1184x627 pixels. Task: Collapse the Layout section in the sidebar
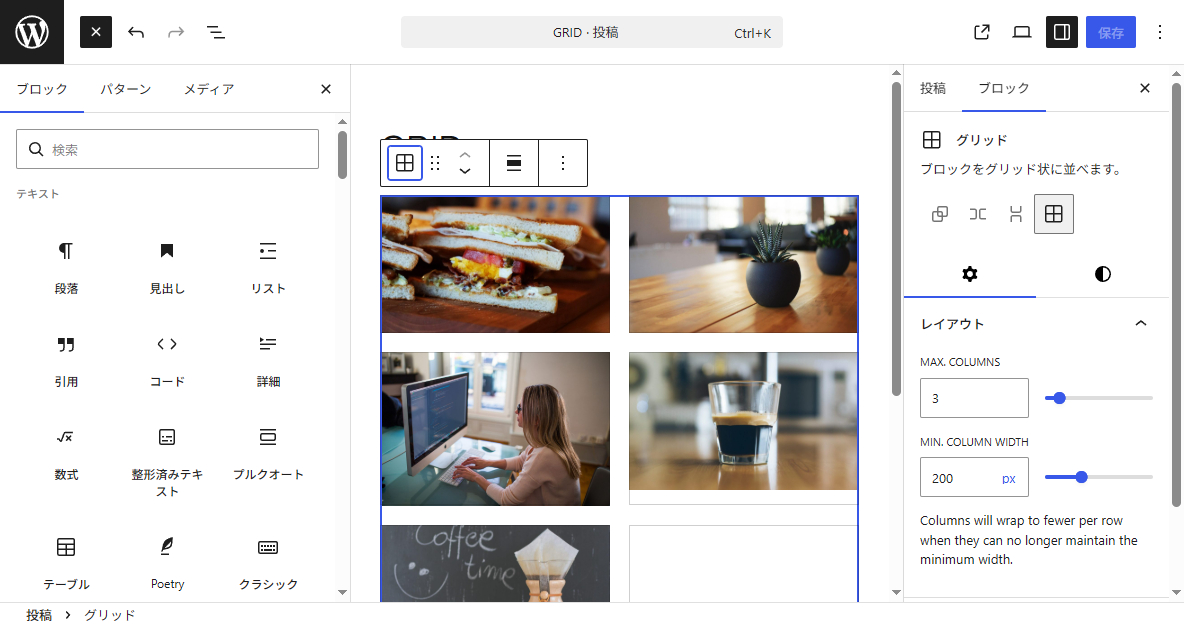(x=1141, y=323)
